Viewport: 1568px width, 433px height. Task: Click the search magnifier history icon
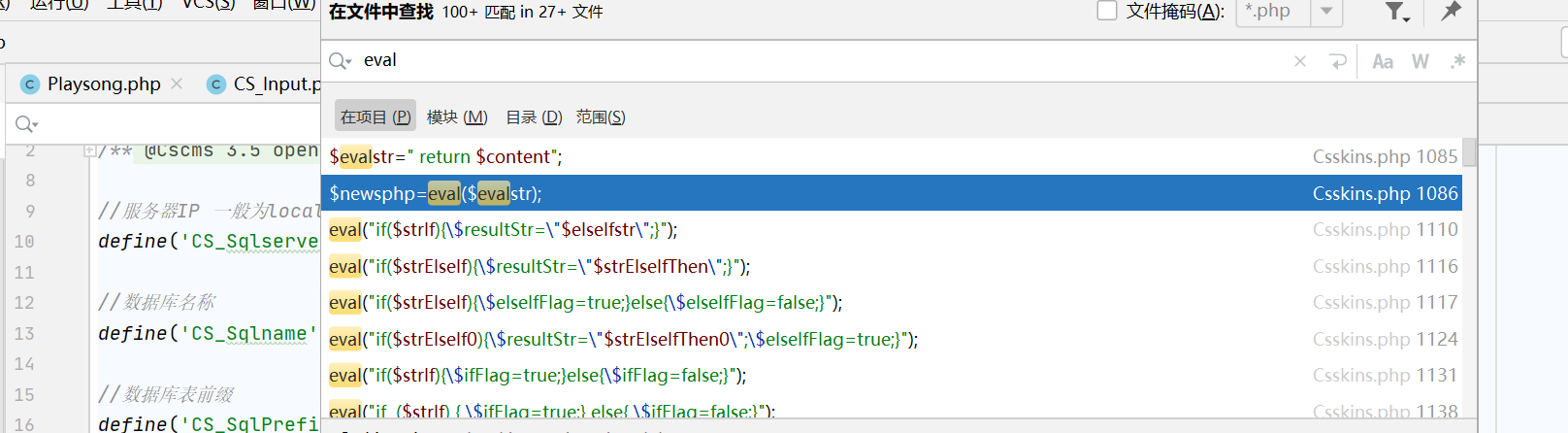pos(340,61)
